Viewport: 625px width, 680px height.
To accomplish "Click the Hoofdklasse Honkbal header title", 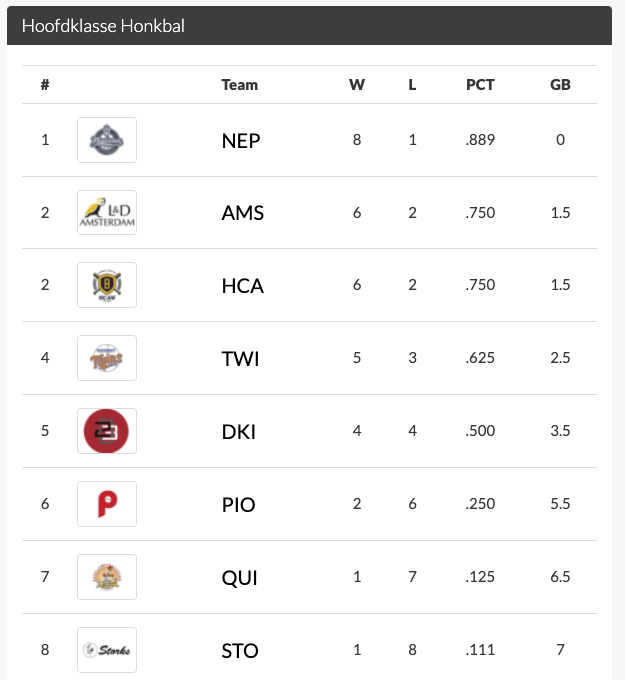I will 103,26.
